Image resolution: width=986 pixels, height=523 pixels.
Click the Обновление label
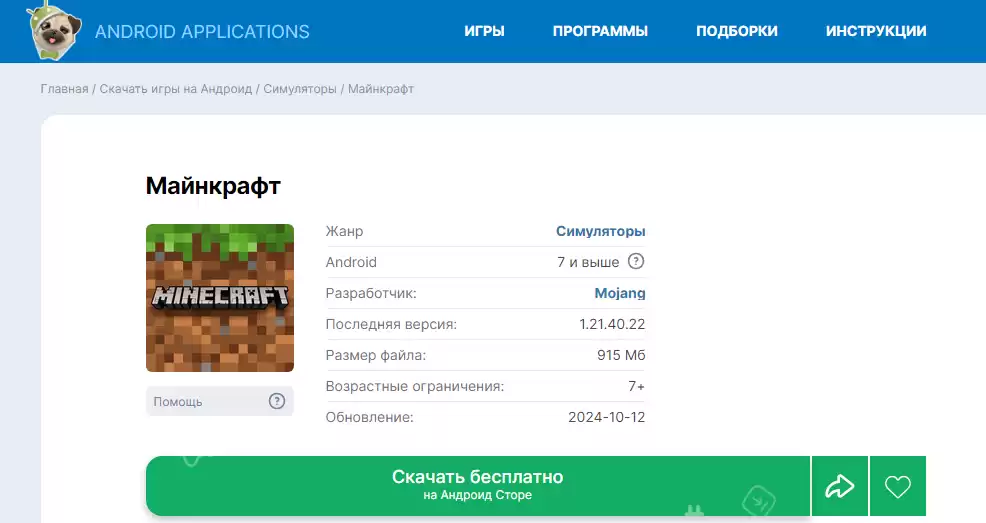point(369,417)
